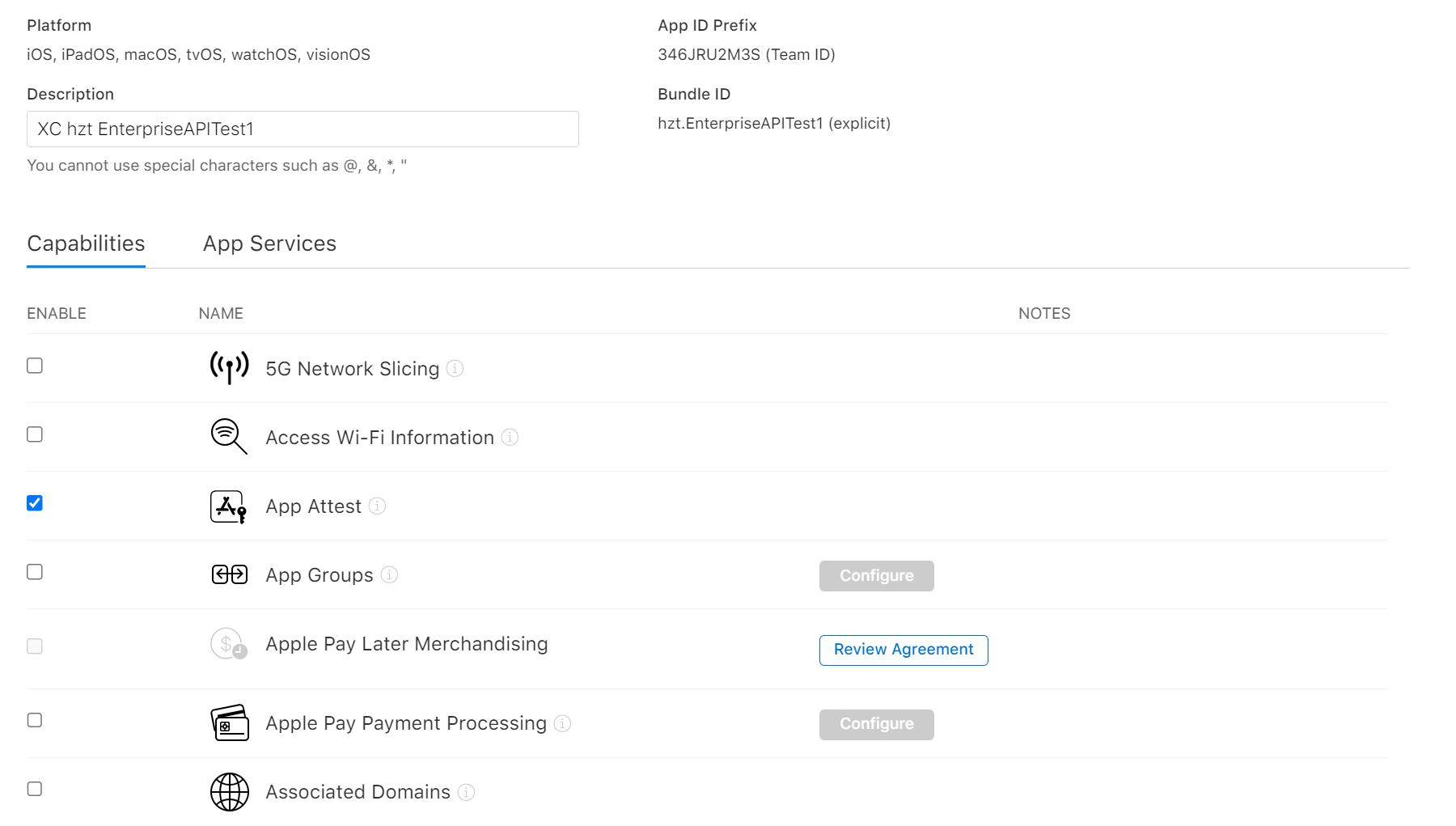This screenshot has width=1456, height=826.
Task: Show info icon for Access Wi-Fi Information
Action: (510, 437)
